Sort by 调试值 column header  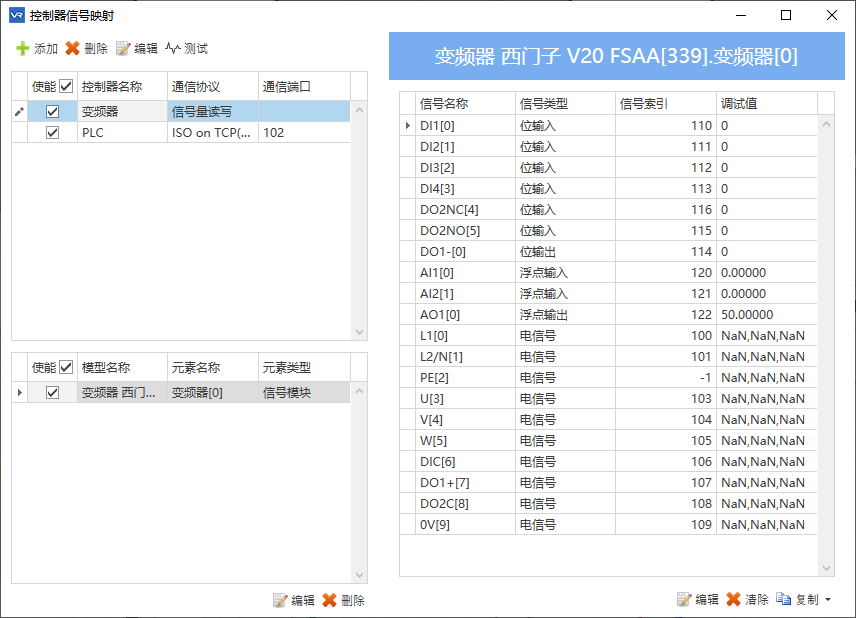click(x=766, y=103)
